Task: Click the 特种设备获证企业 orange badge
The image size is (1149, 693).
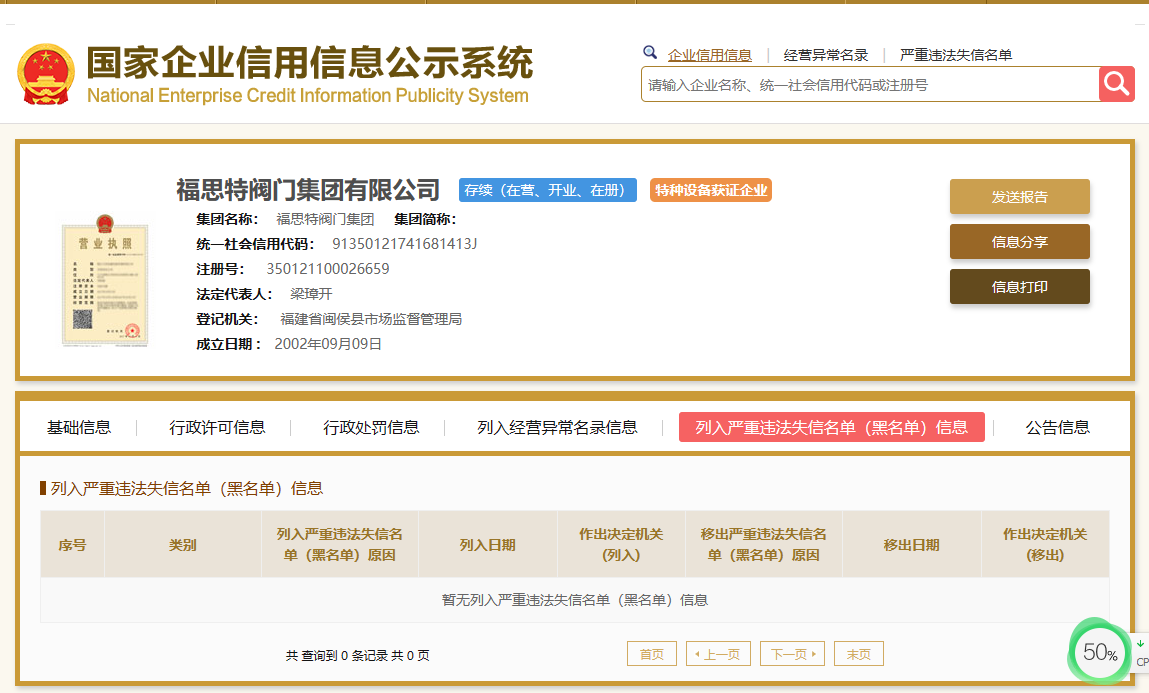Action: coord(711,190)
